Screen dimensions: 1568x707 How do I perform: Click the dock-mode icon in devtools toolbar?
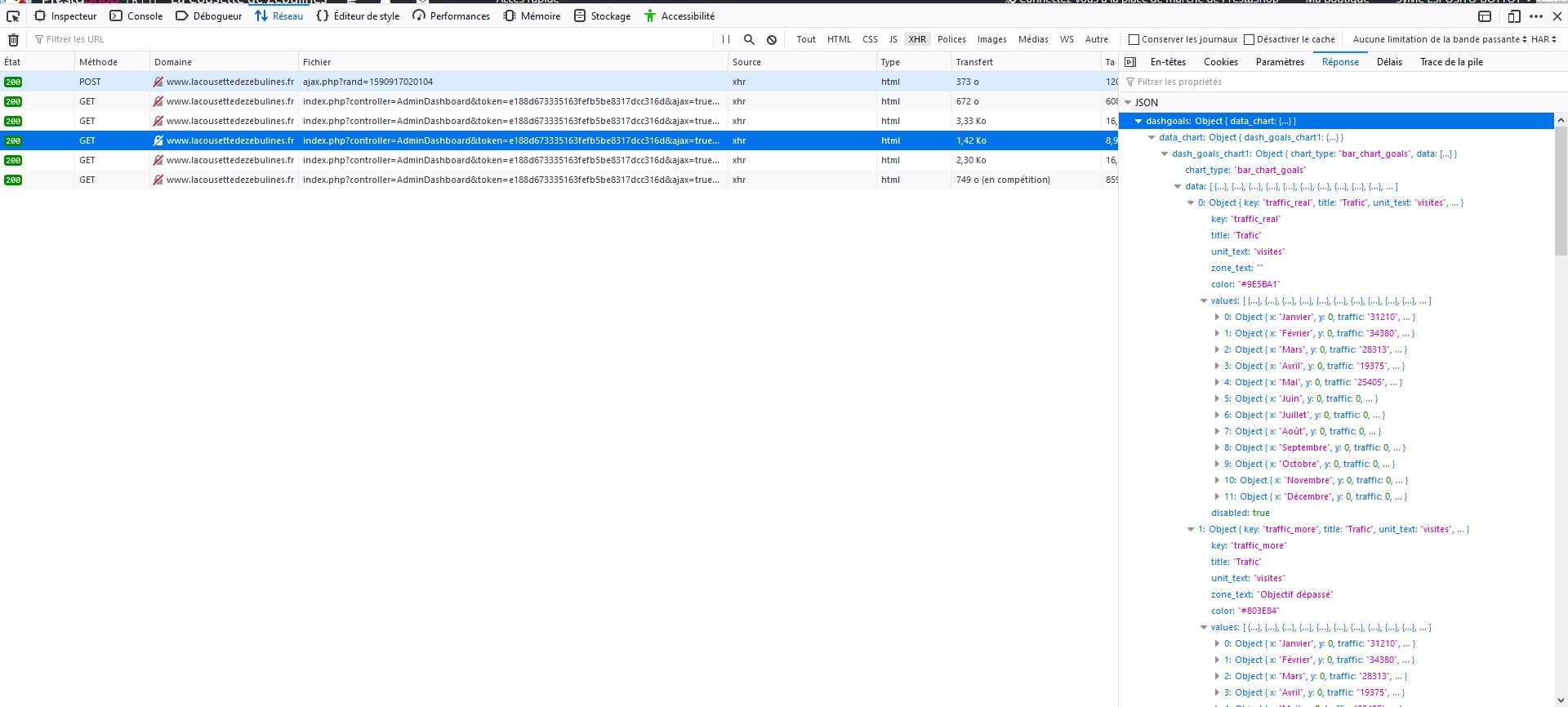tap(1485, 16)
